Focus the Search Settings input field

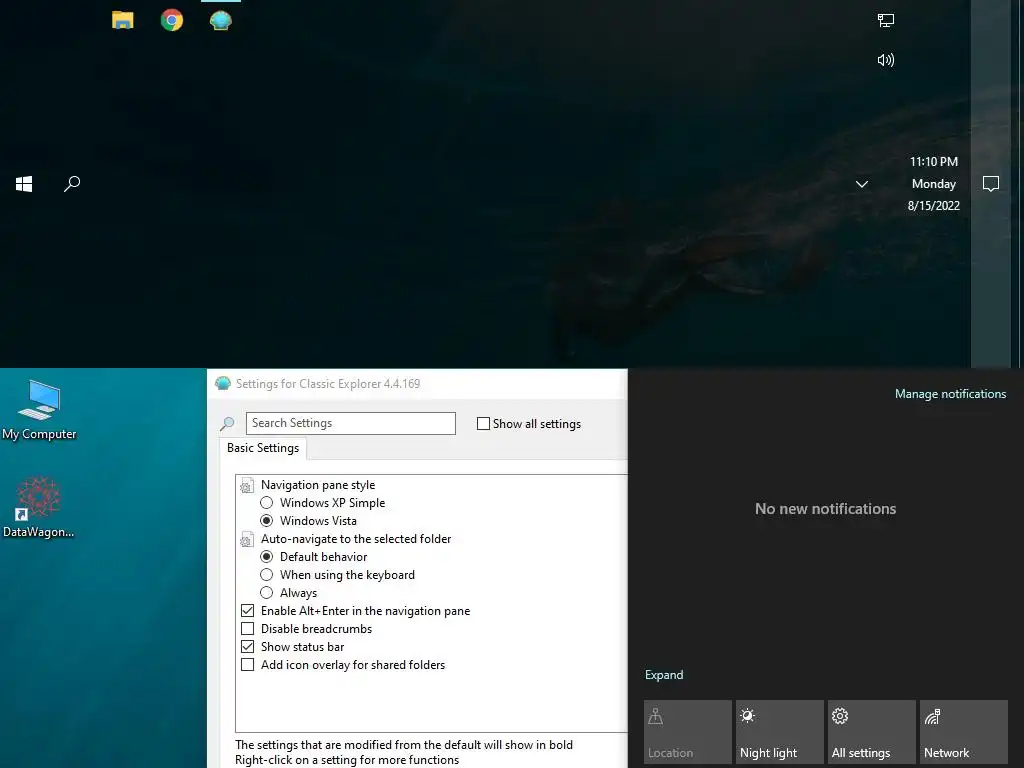[351, 423]
